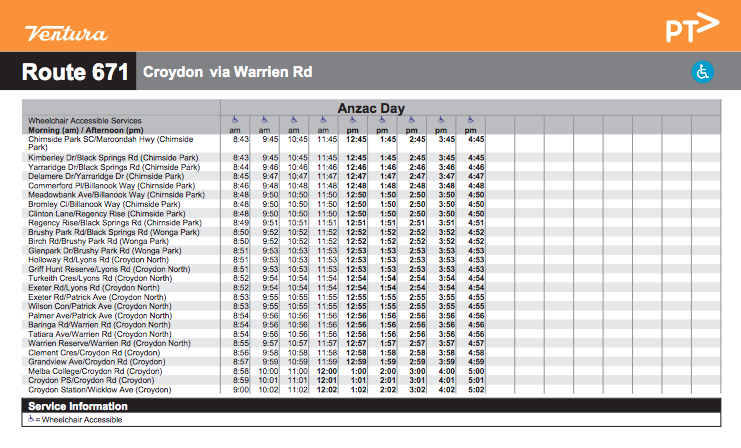741x448 pixels.
Task: Click the 2:48 time at Commerford Pl
Action: [x=417, y=186]
